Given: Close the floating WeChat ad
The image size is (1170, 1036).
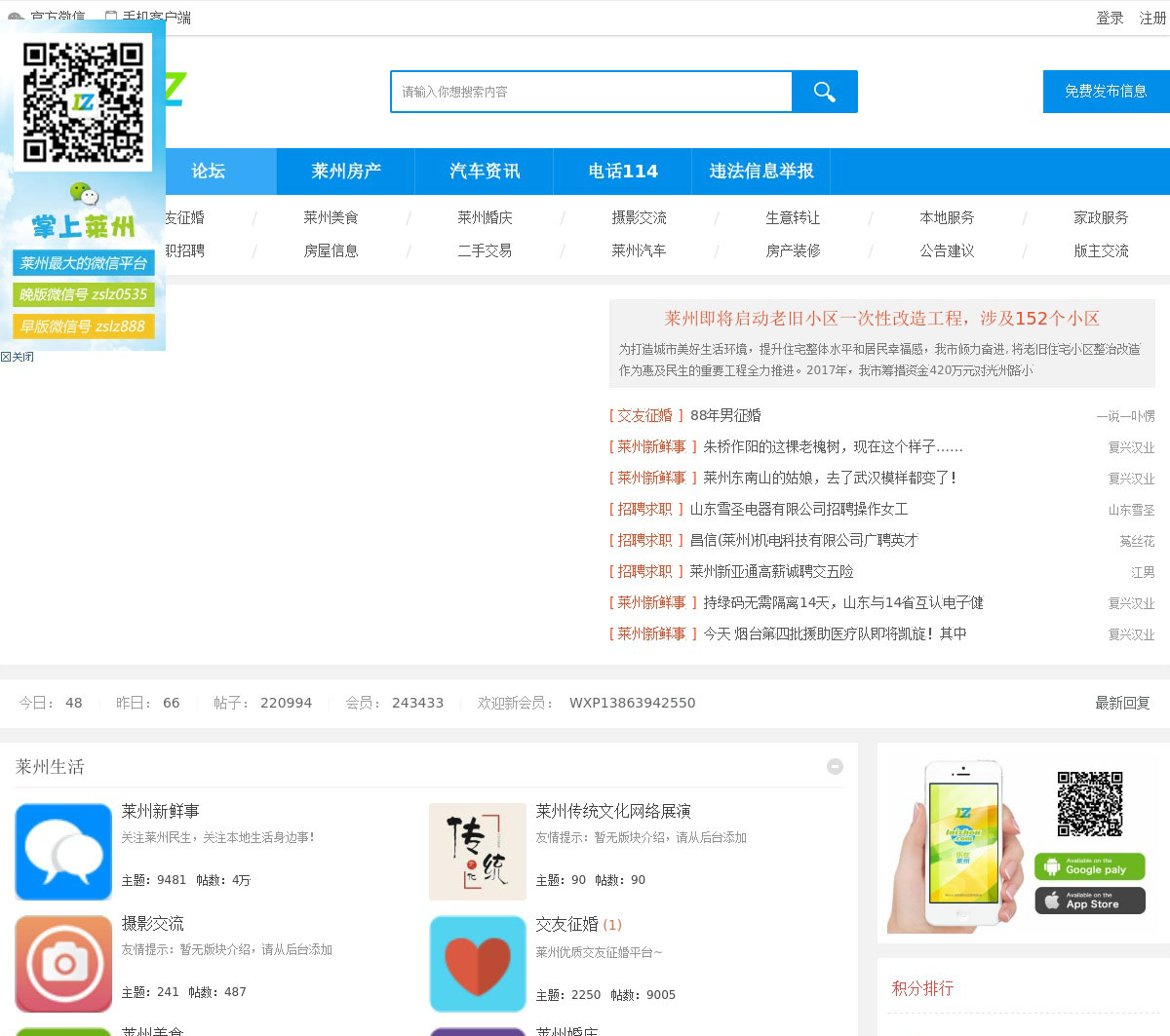Looking at the screenshot, I should point(18,357).
